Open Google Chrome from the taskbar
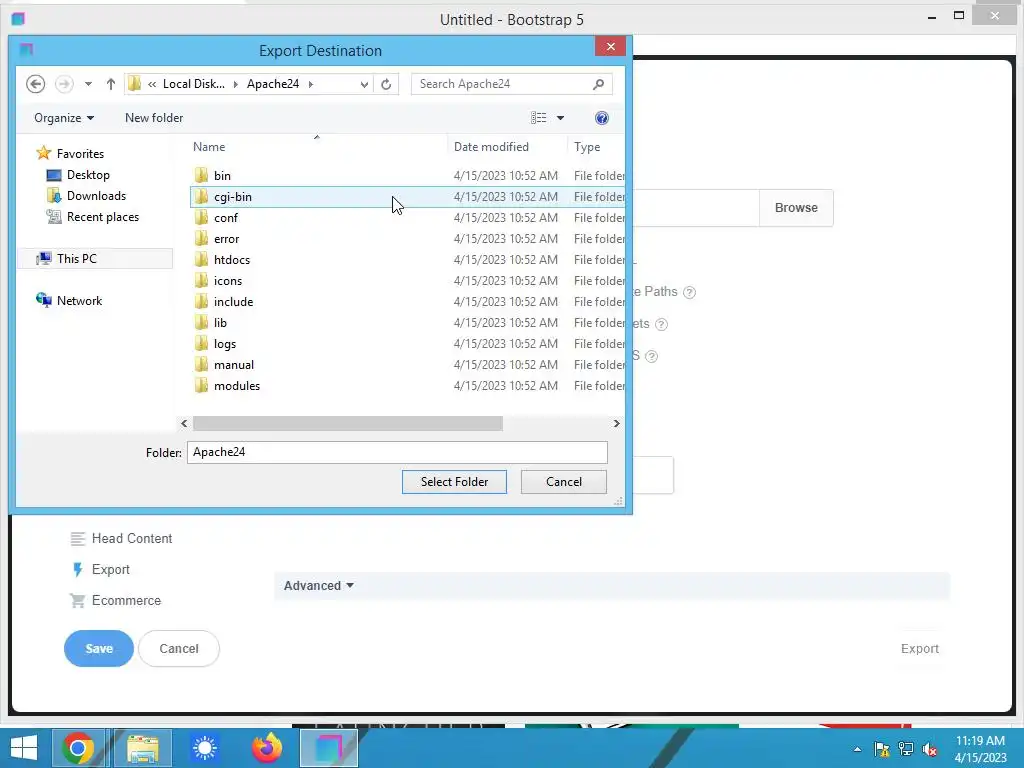The width and height of the screenshot is (1024, 768). pos(78,748)
